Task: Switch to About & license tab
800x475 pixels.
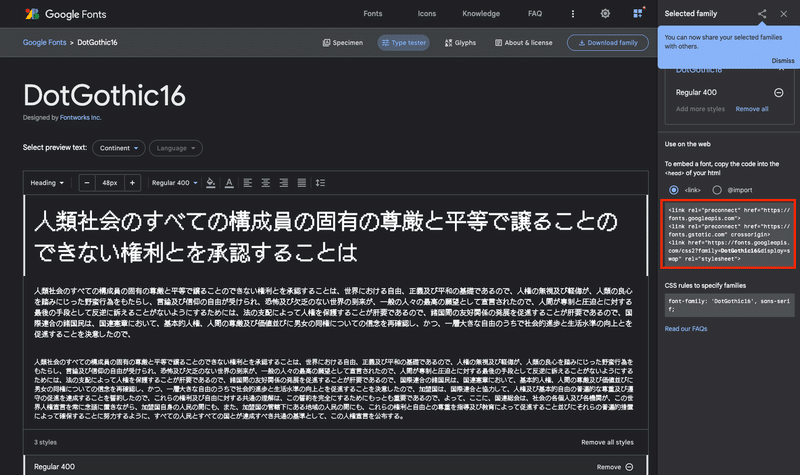Action: [x=523, y=43]
